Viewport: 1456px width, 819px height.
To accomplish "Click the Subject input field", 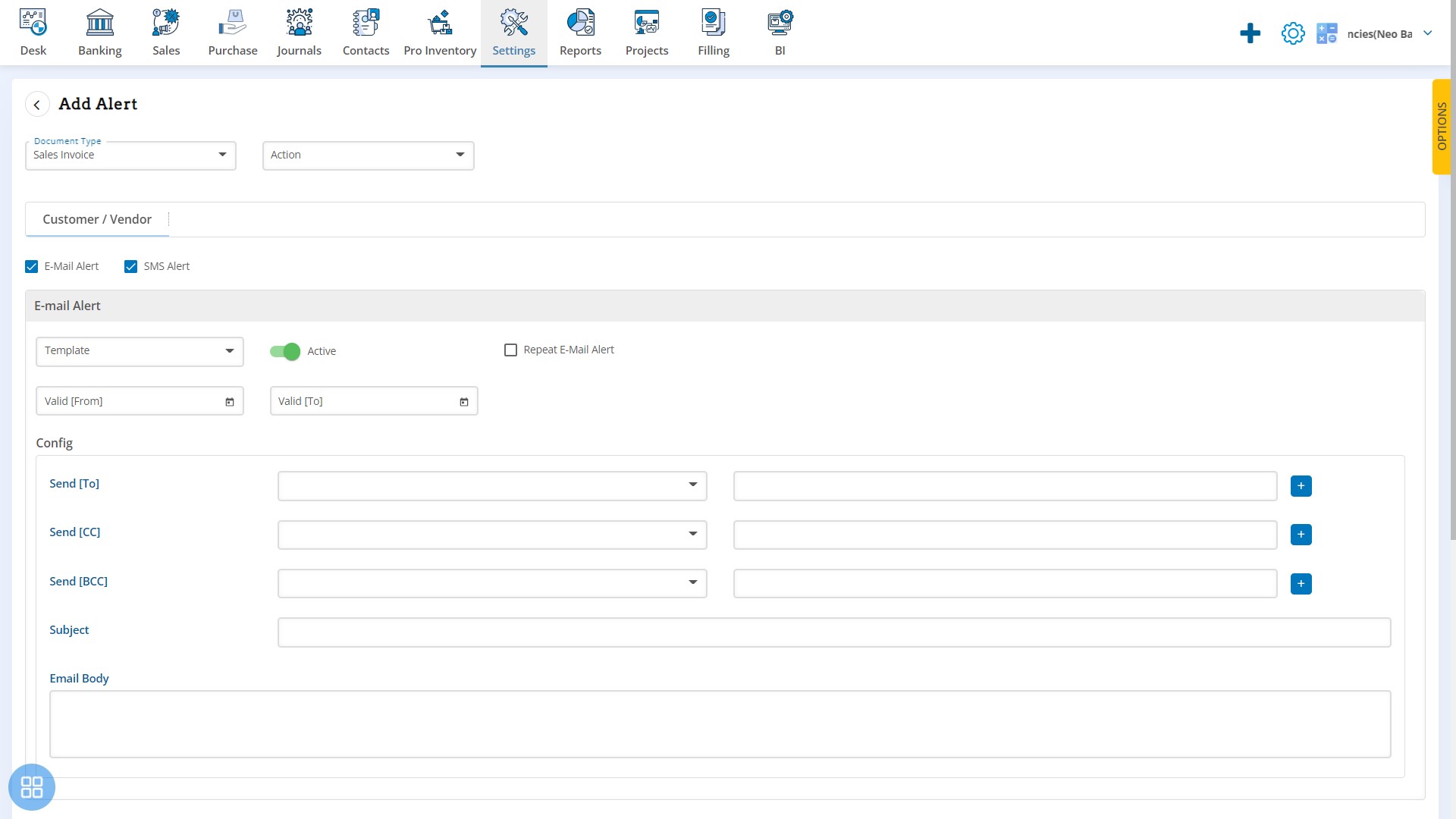I will [x=834, y=632].
